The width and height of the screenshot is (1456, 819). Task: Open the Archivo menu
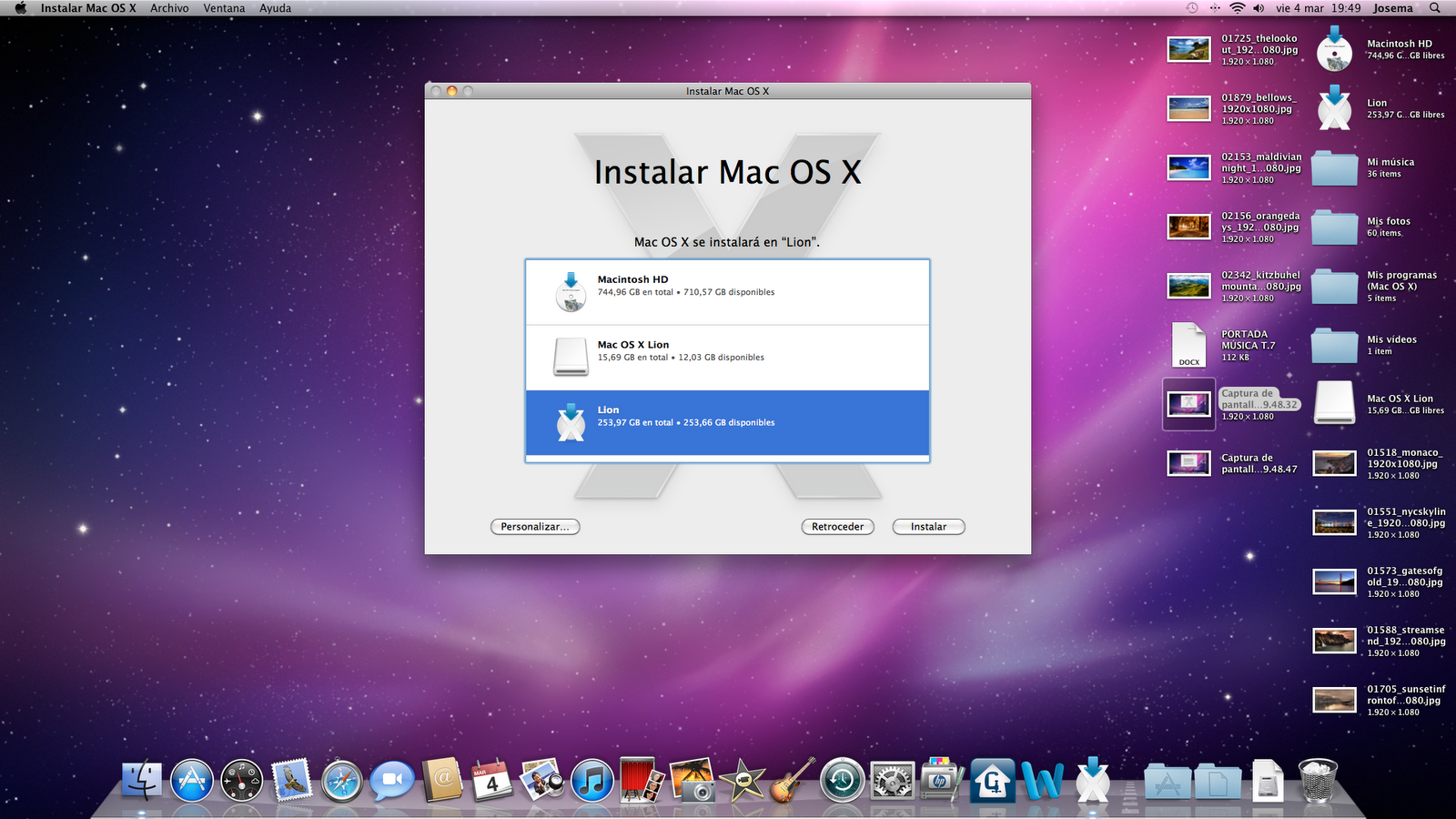(169, 8)
